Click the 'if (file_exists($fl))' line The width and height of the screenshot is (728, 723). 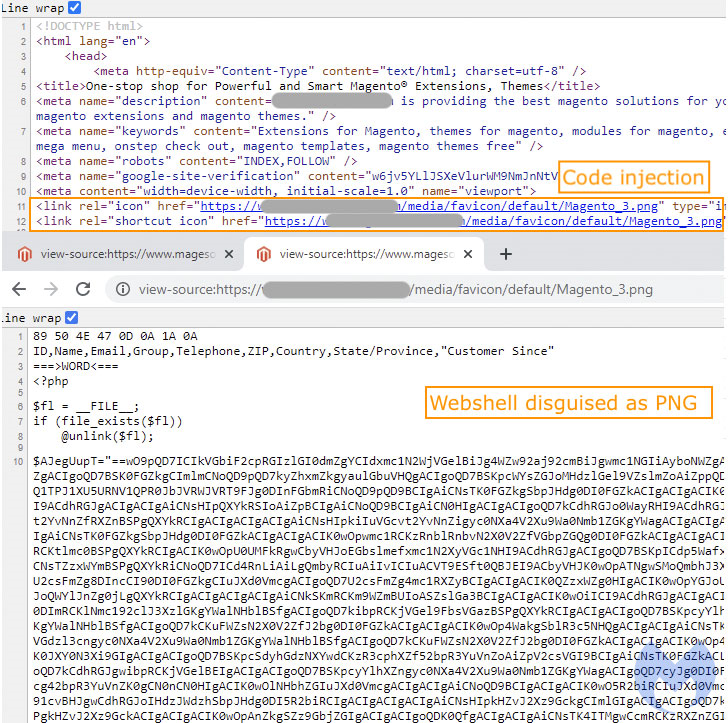tap(108, 421)
